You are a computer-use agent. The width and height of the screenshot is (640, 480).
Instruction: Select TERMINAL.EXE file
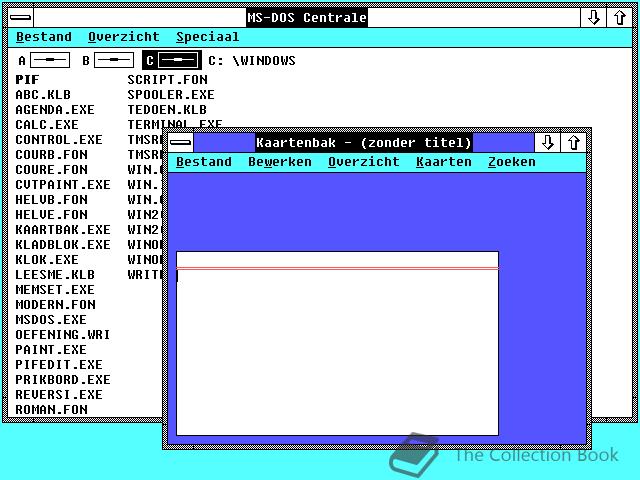[x=175, y=124]
